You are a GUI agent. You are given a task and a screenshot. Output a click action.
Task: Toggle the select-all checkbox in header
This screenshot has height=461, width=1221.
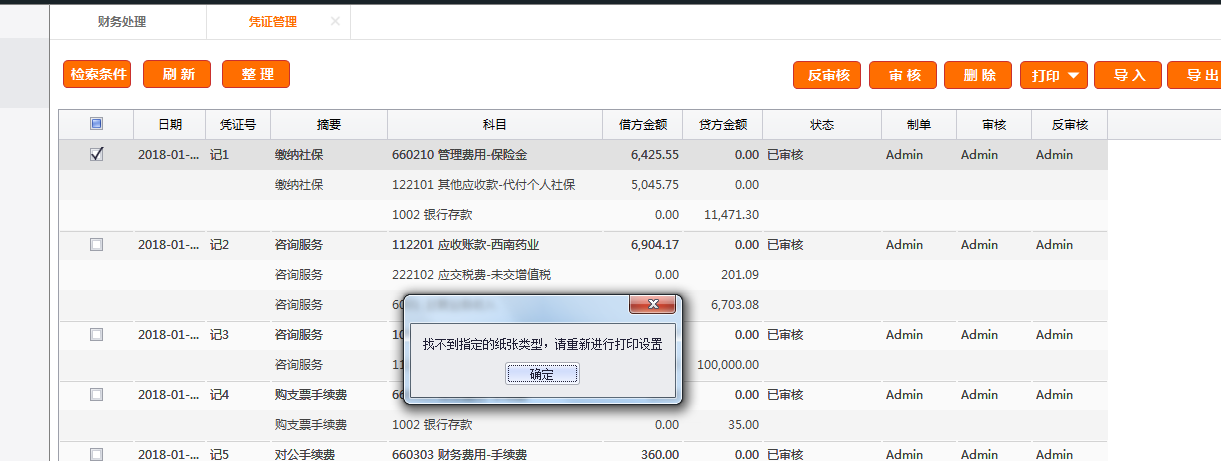pos(96,125)
